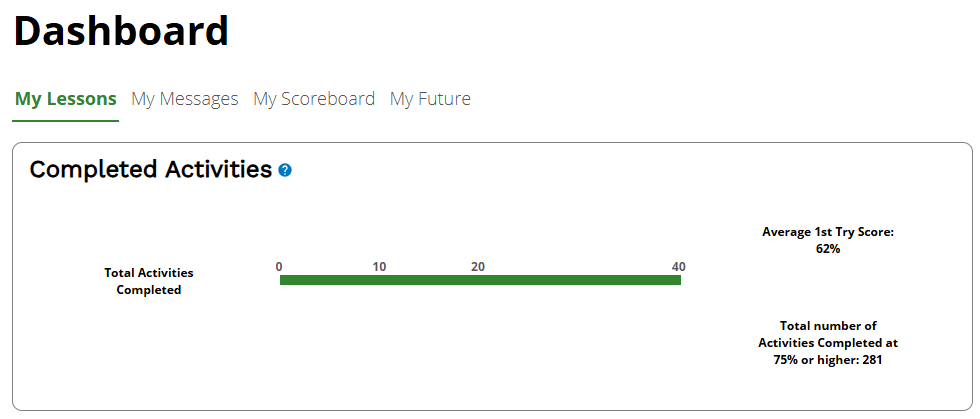Select the My Future tab
The width and height of the screenshot is (980, 419).
430,99
